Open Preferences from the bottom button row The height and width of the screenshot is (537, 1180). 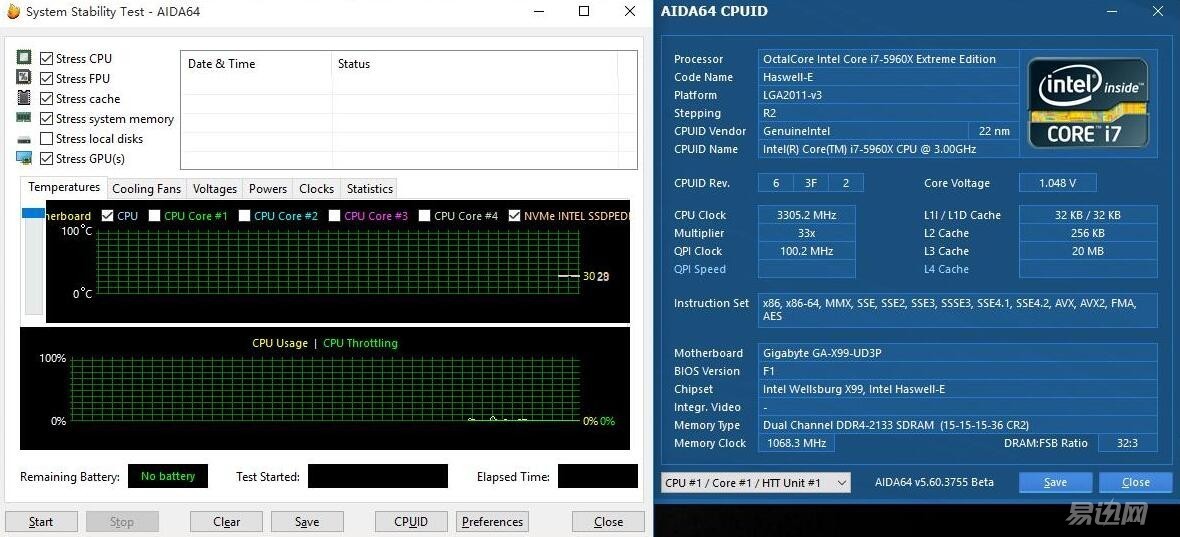pyautogui.click(x=492, y=522)
